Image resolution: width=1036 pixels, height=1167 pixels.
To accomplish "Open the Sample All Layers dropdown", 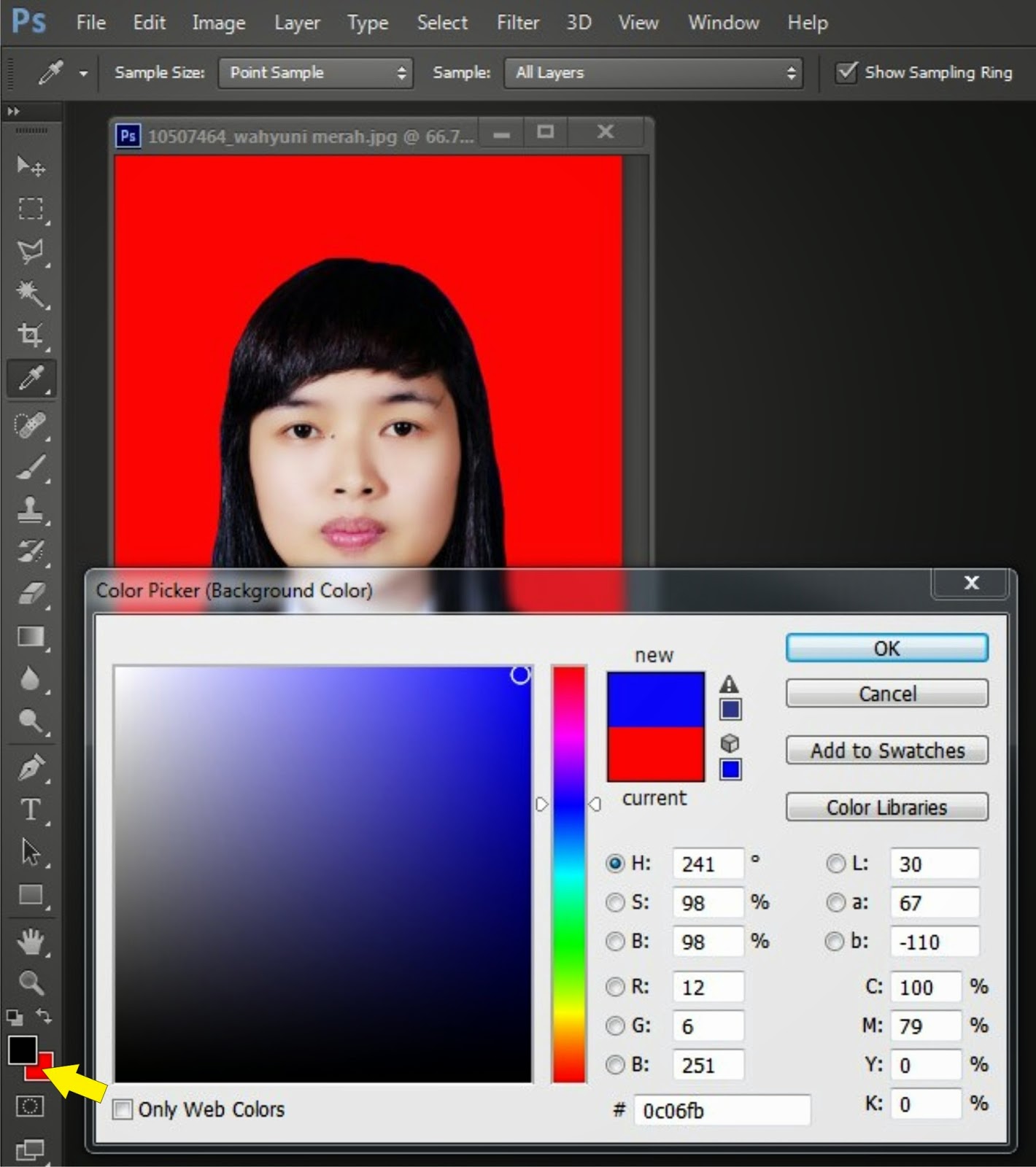I will pyautogui.click(x=653, y=73).
